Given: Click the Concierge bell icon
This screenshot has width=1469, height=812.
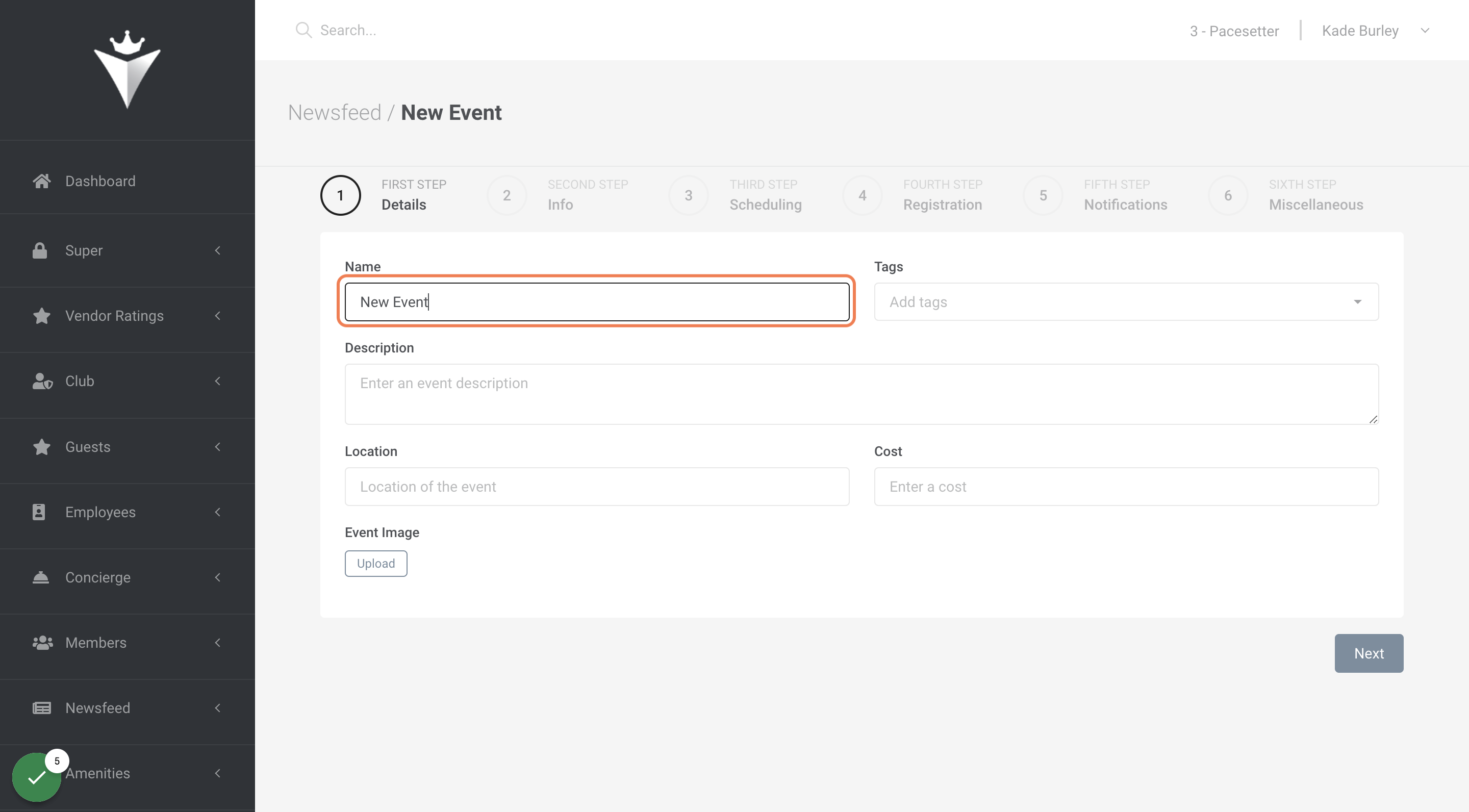Looking at the screenshot, I should pyautogui.click(x=40, y=577).
